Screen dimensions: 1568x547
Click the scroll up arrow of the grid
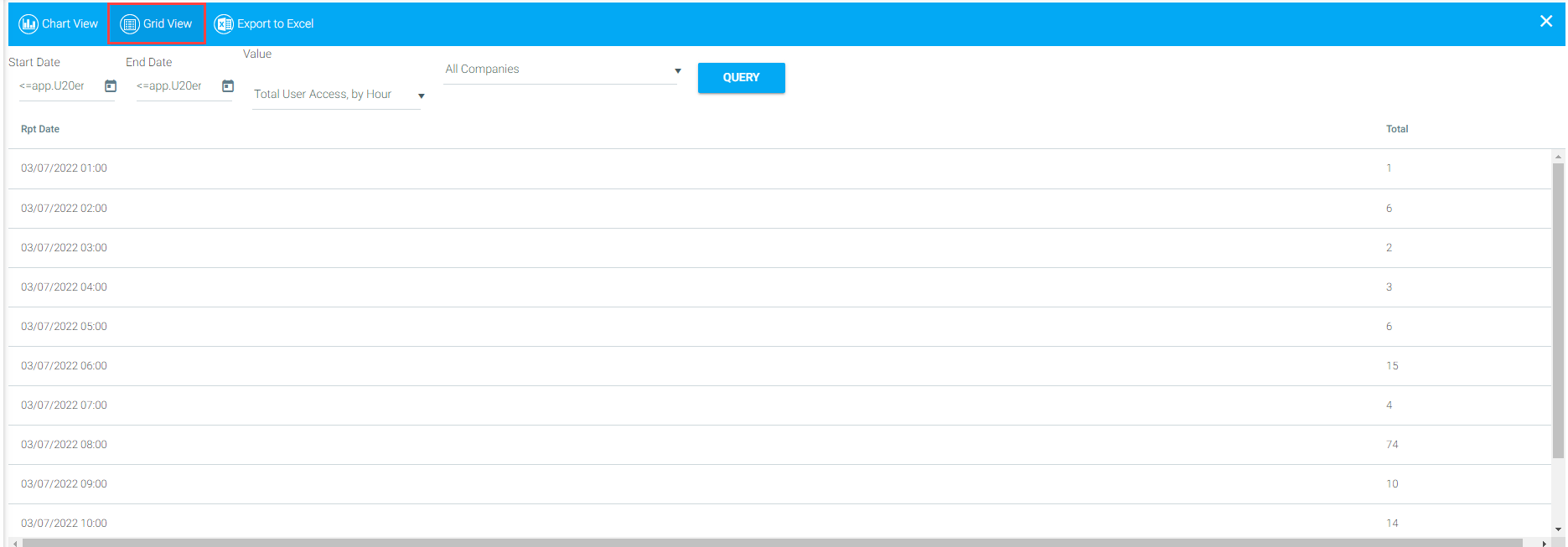tap(1558, 157)
